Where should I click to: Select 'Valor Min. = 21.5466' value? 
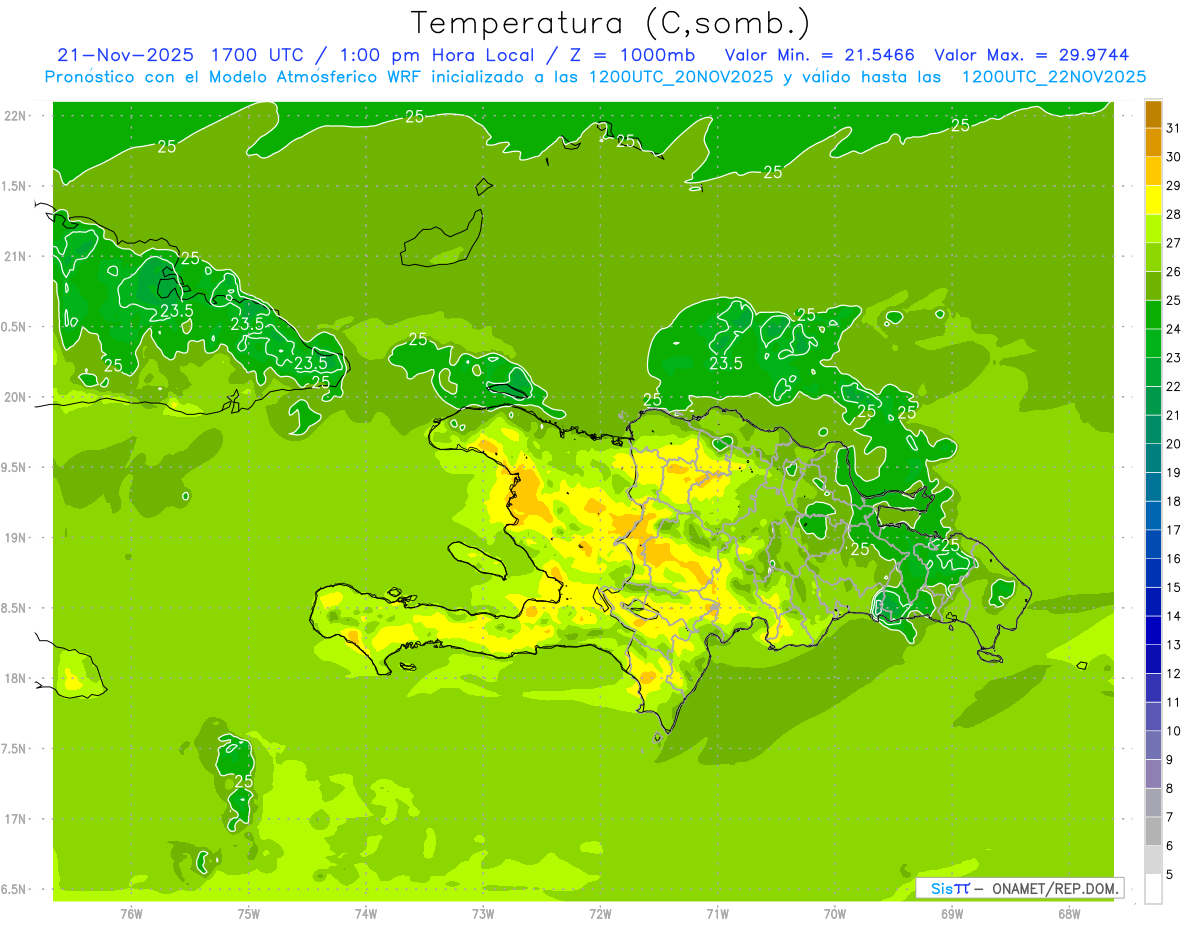[819, 55]
